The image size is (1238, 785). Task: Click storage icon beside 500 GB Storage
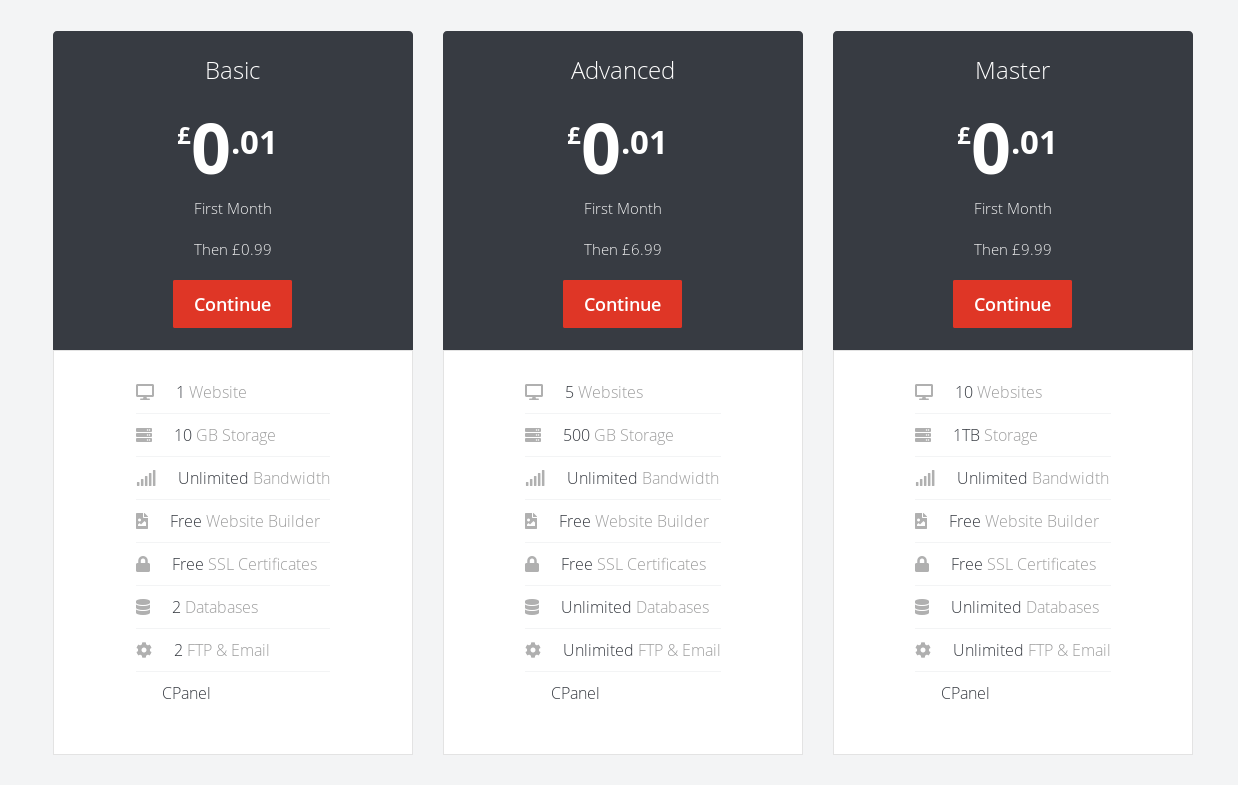pos(533,435)
